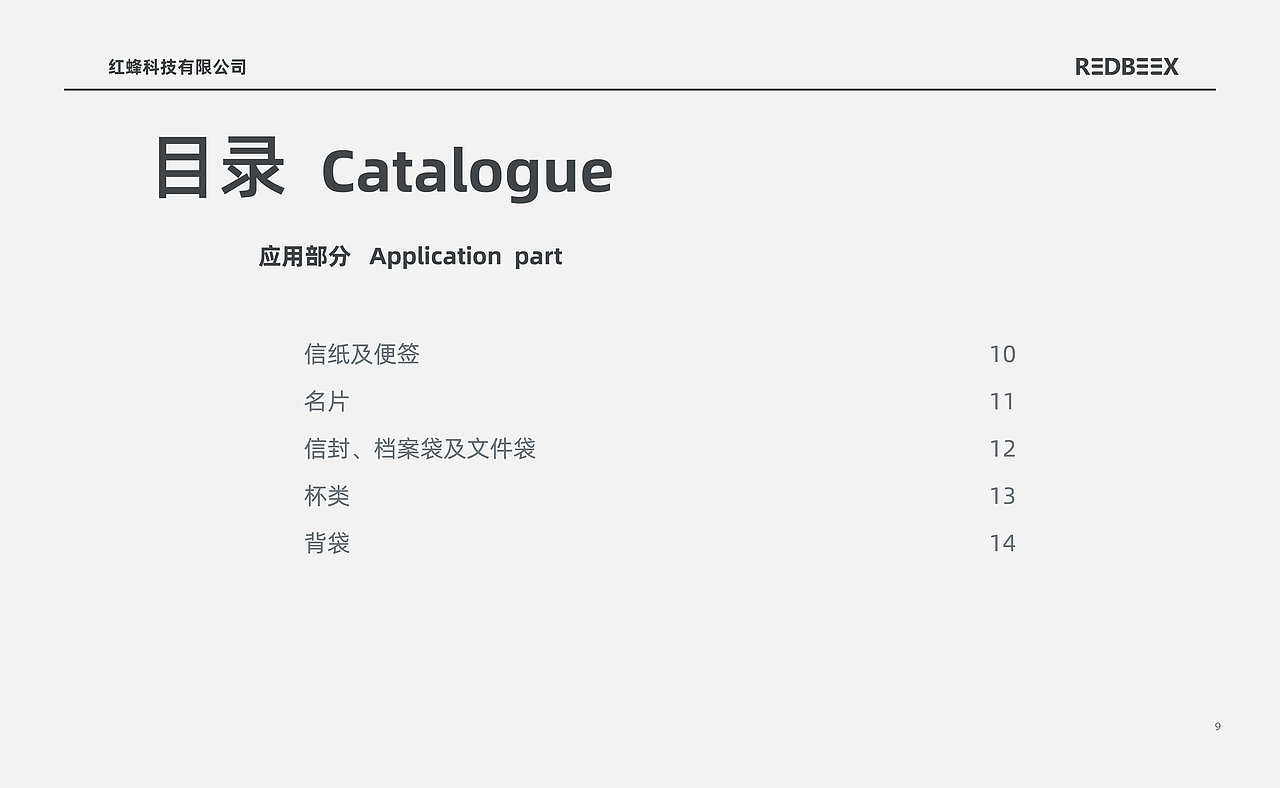This screenshot has height=788, width=1280.
Task: Open the entry 杯类
Action: [327, 496]
